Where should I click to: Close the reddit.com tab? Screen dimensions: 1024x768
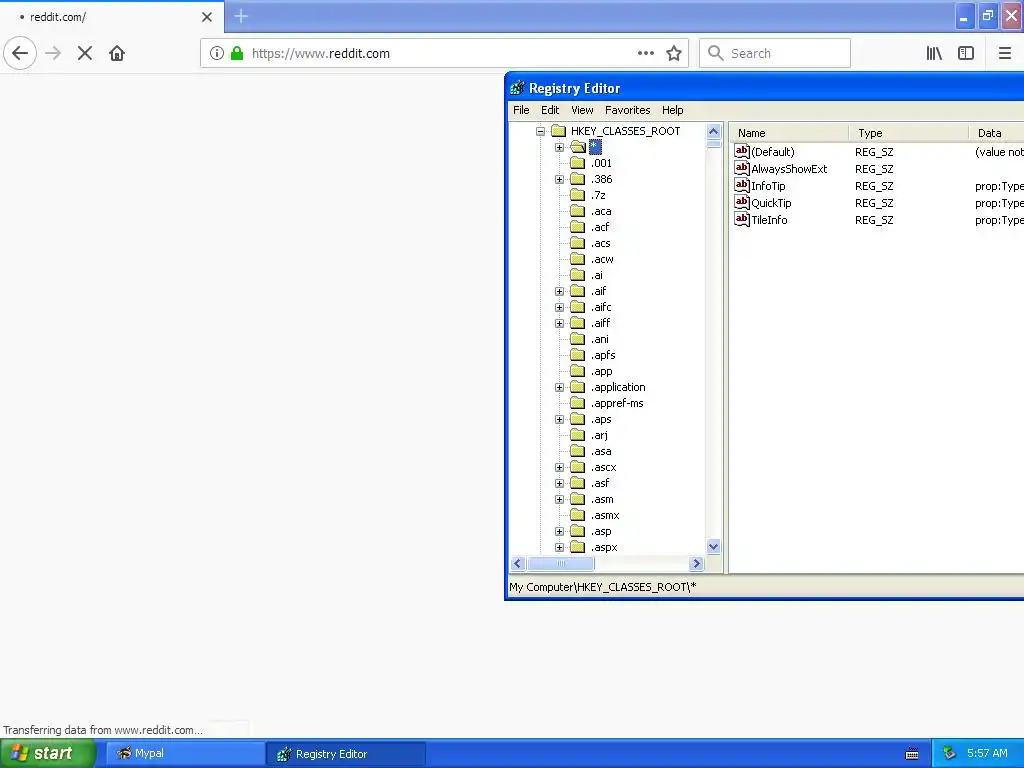coord(207,17)
